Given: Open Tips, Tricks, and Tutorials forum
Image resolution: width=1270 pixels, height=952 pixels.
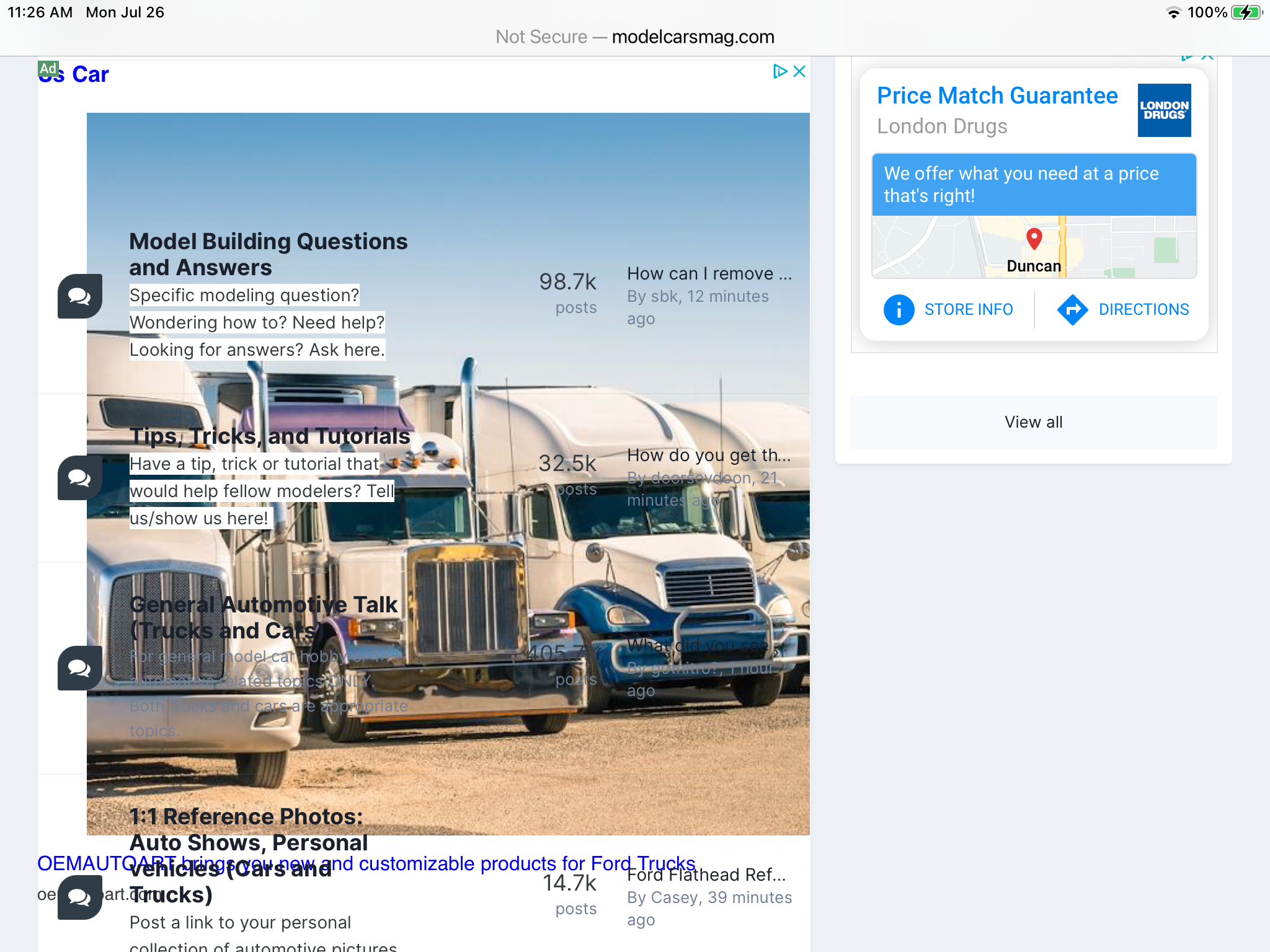Looking at the screenshot, I should point(270,436).
